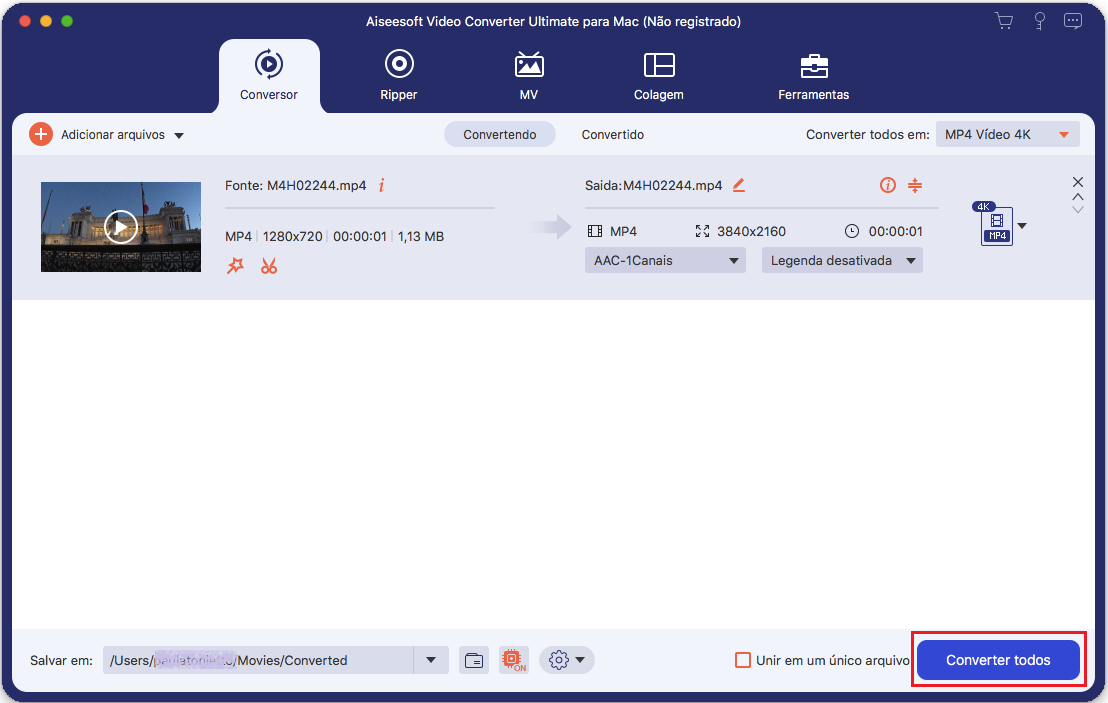
Task: Open the source file info icon
Action: click(381, 185)
